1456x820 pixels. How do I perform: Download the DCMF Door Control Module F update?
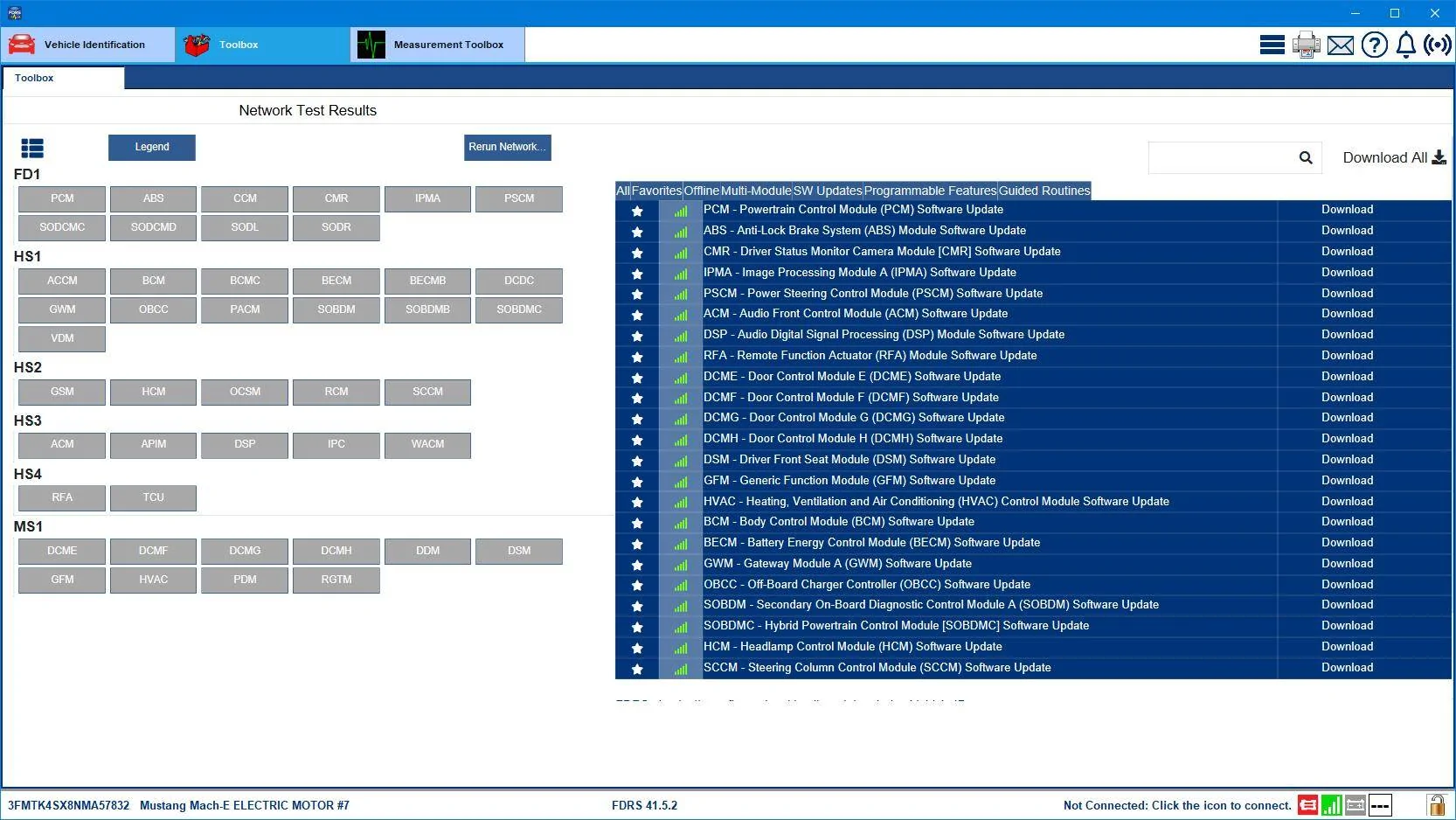coord(1347,398)
